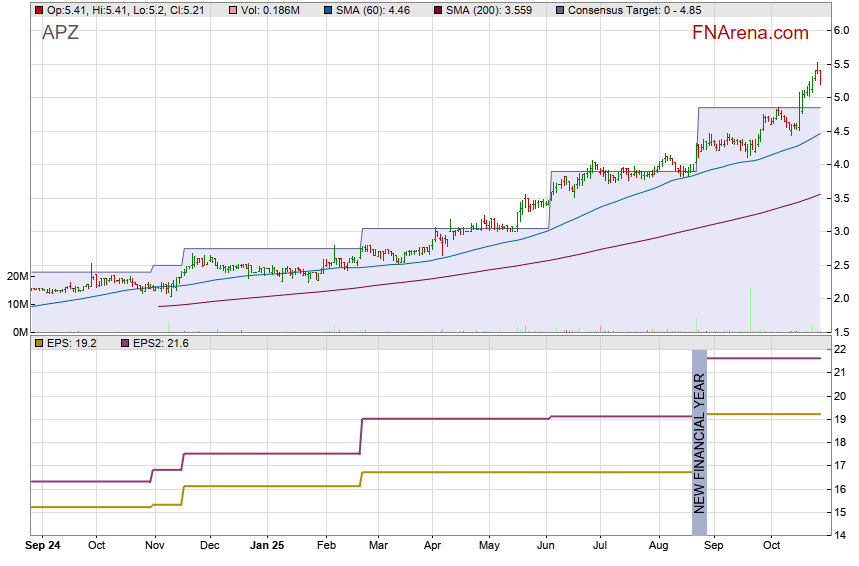Click the 6.0 price axis label
Screen dimensions: 859x566
click(840, 30)
